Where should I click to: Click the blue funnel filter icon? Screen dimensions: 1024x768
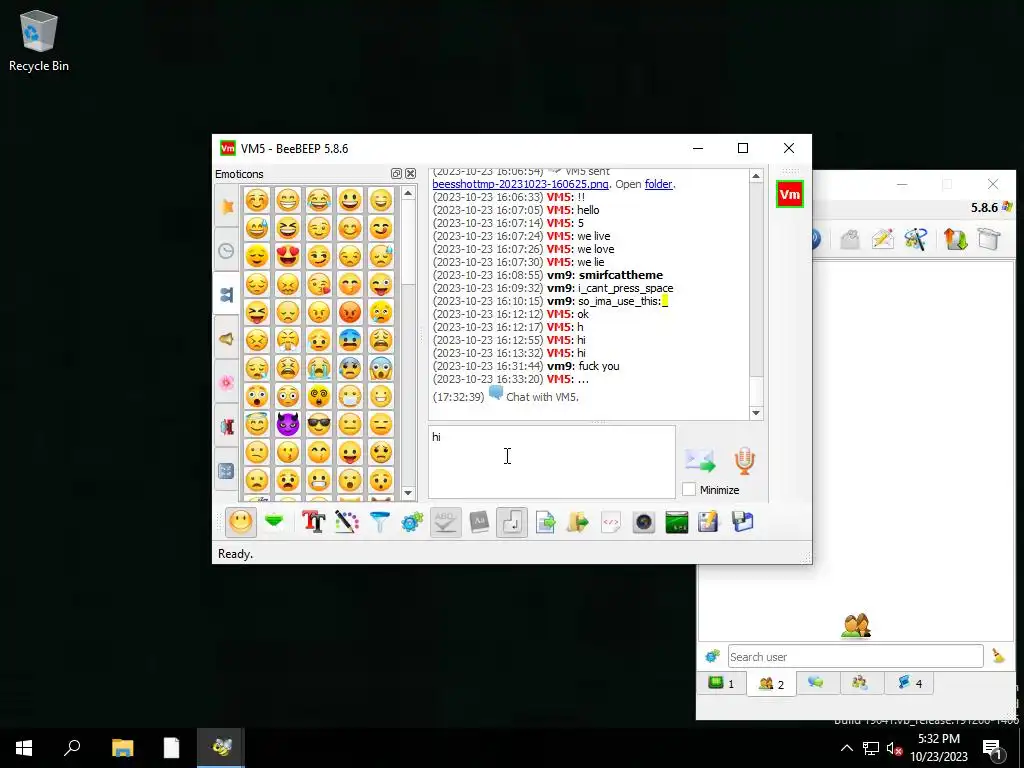click(x=379, y=522)
